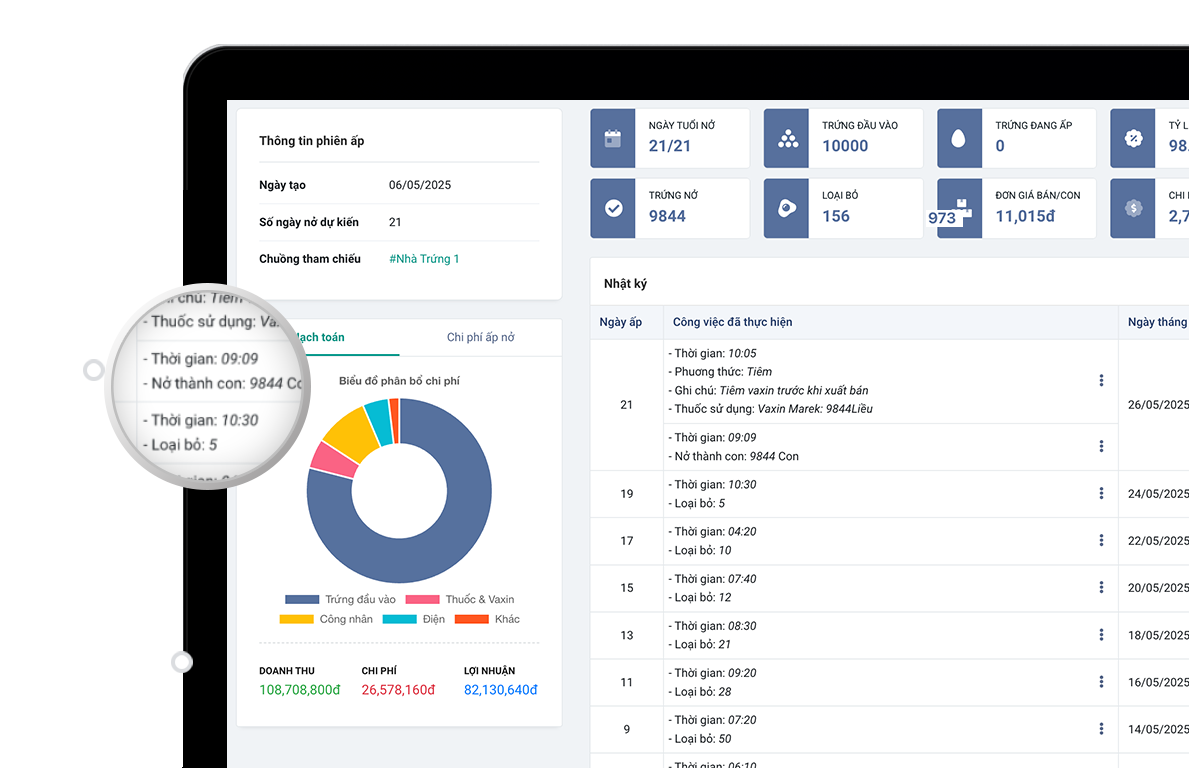Click the Loại bỏ: 50 log entry
1189x768 pixels.
[700, 739]
